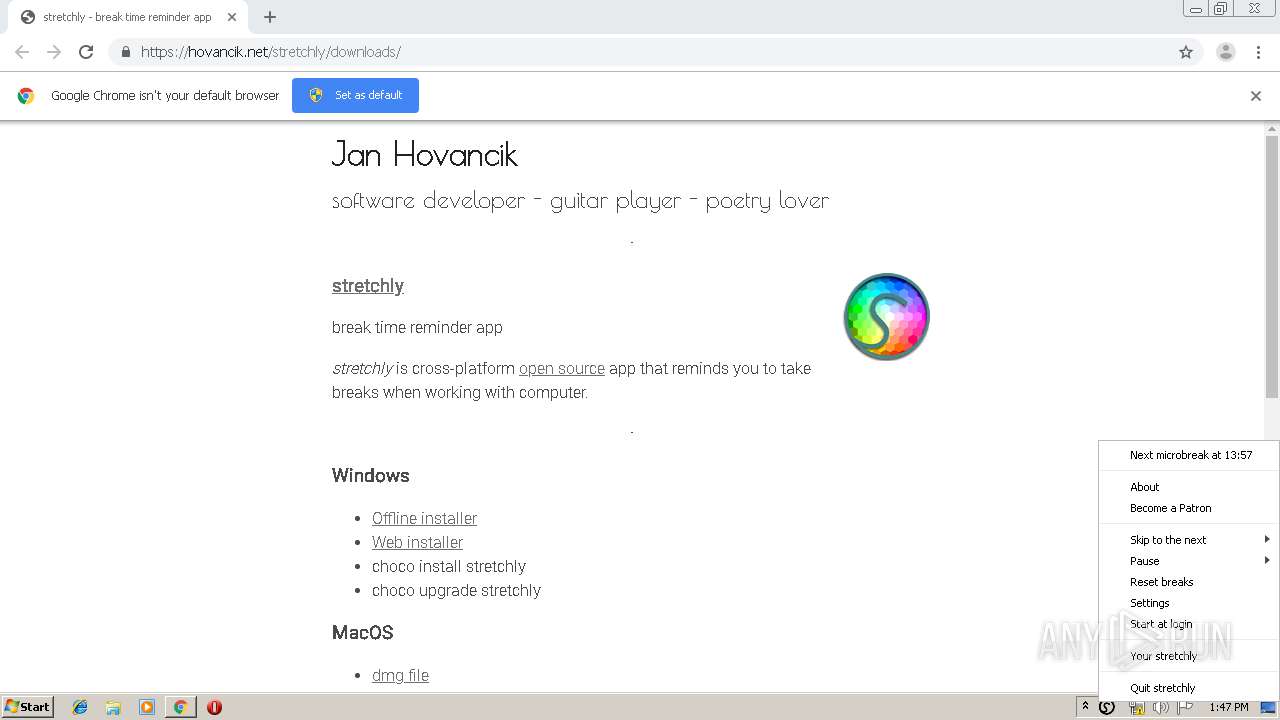Viewport: 1280px width, 720px height.
Task: Select the stretchly break time reminder tab
Action: pyautogui.click(x=127, y=17)
